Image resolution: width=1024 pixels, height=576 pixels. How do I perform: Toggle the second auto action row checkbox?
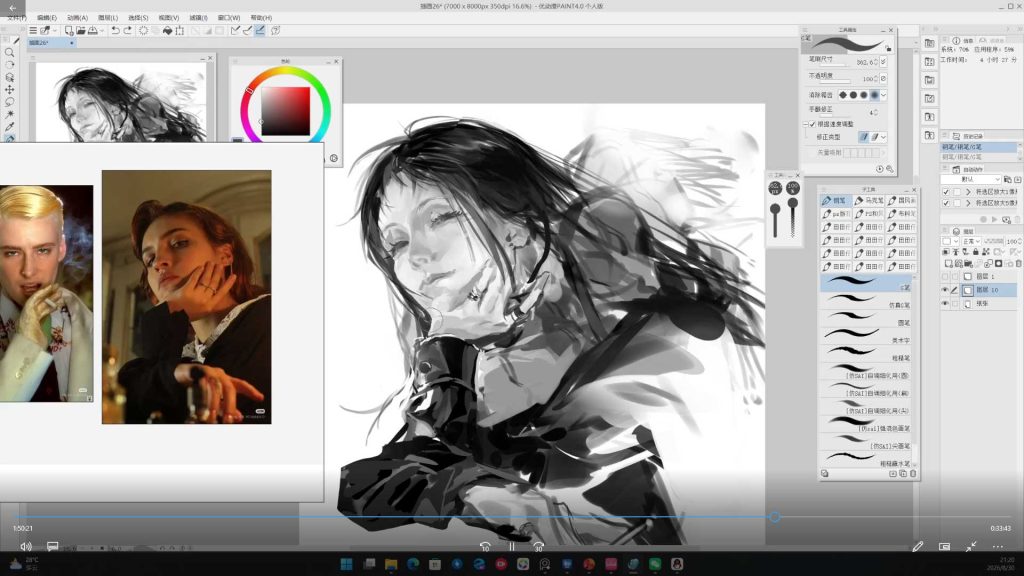946,203
